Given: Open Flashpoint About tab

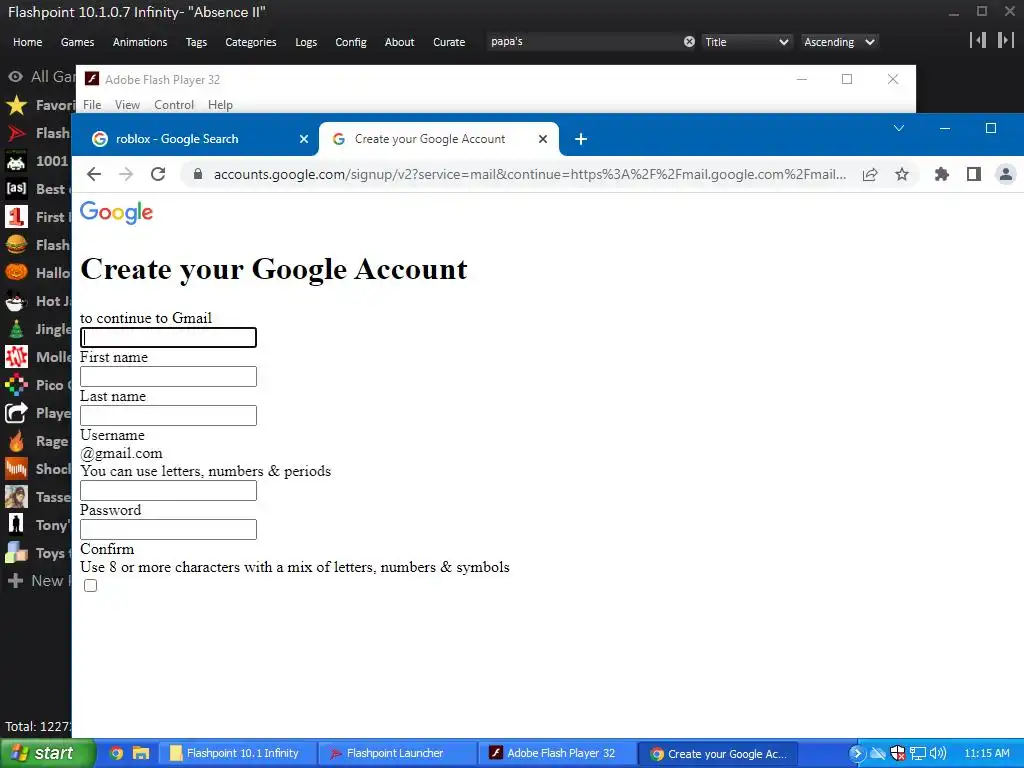Looking at the screenshot, I should (x=399, y=42).
